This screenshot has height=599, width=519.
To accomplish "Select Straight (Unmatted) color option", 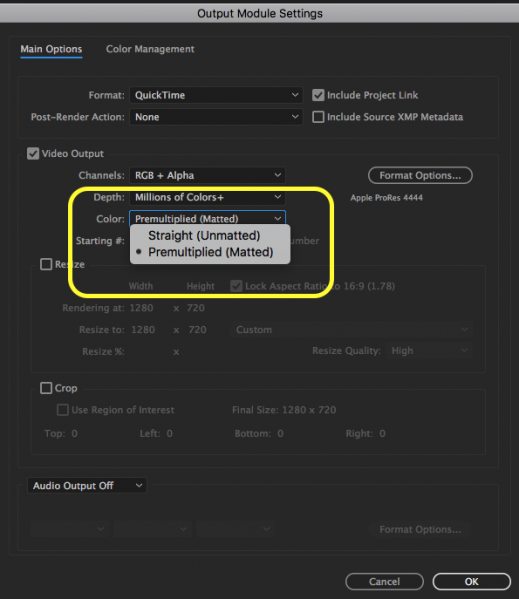I will pyautogui.click(x=204, y=235).
